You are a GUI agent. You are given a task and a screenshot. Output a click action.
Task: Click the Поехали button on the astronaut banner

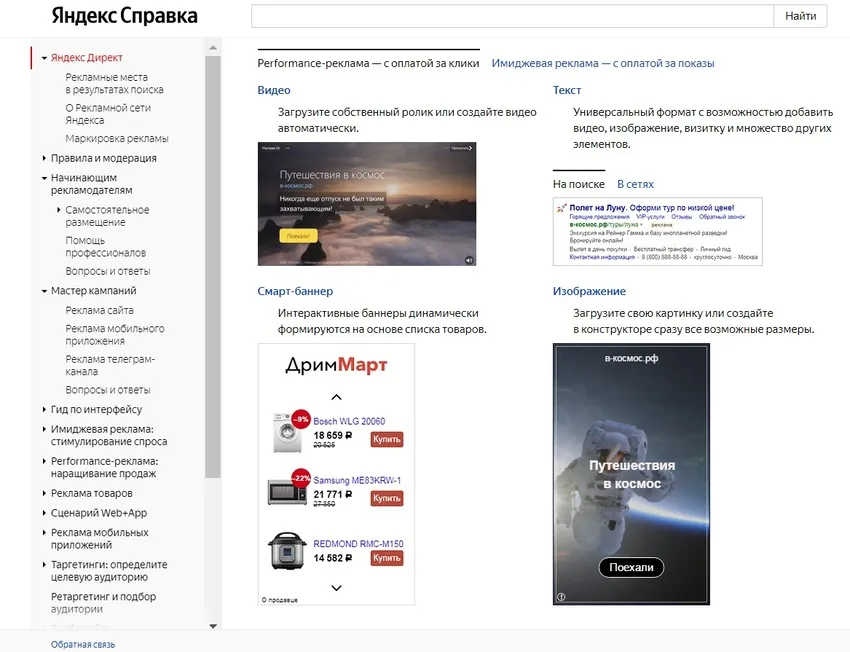pyautogui.click(x=633, y=567)
